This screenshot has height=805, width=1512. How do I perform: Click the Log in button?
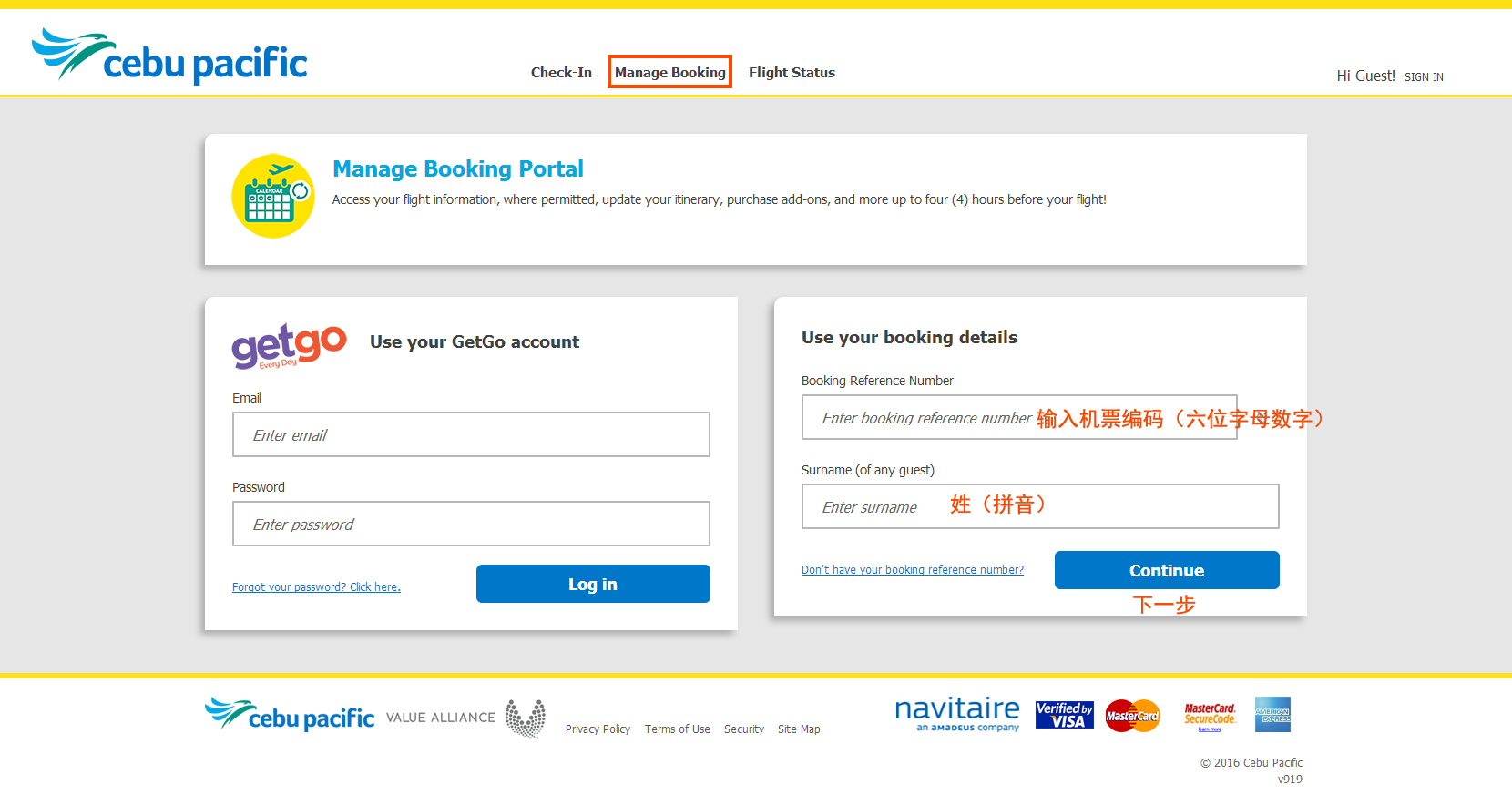pyautogui.click(x=593, y=584)
